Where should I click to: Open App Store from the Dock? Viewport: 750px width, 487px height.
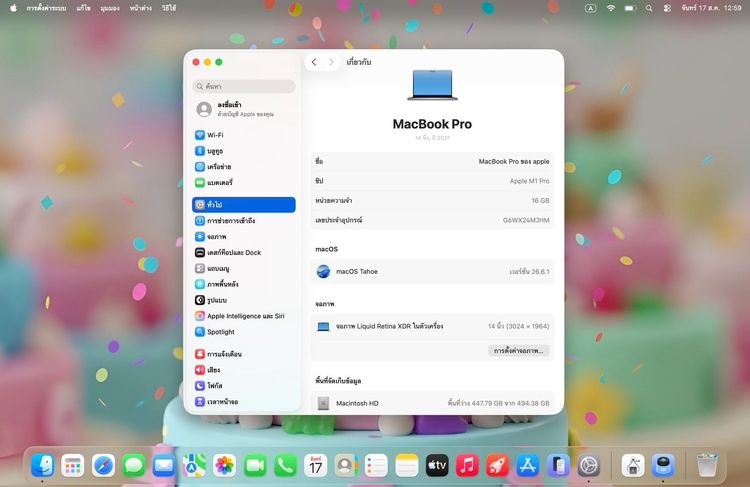528,465
